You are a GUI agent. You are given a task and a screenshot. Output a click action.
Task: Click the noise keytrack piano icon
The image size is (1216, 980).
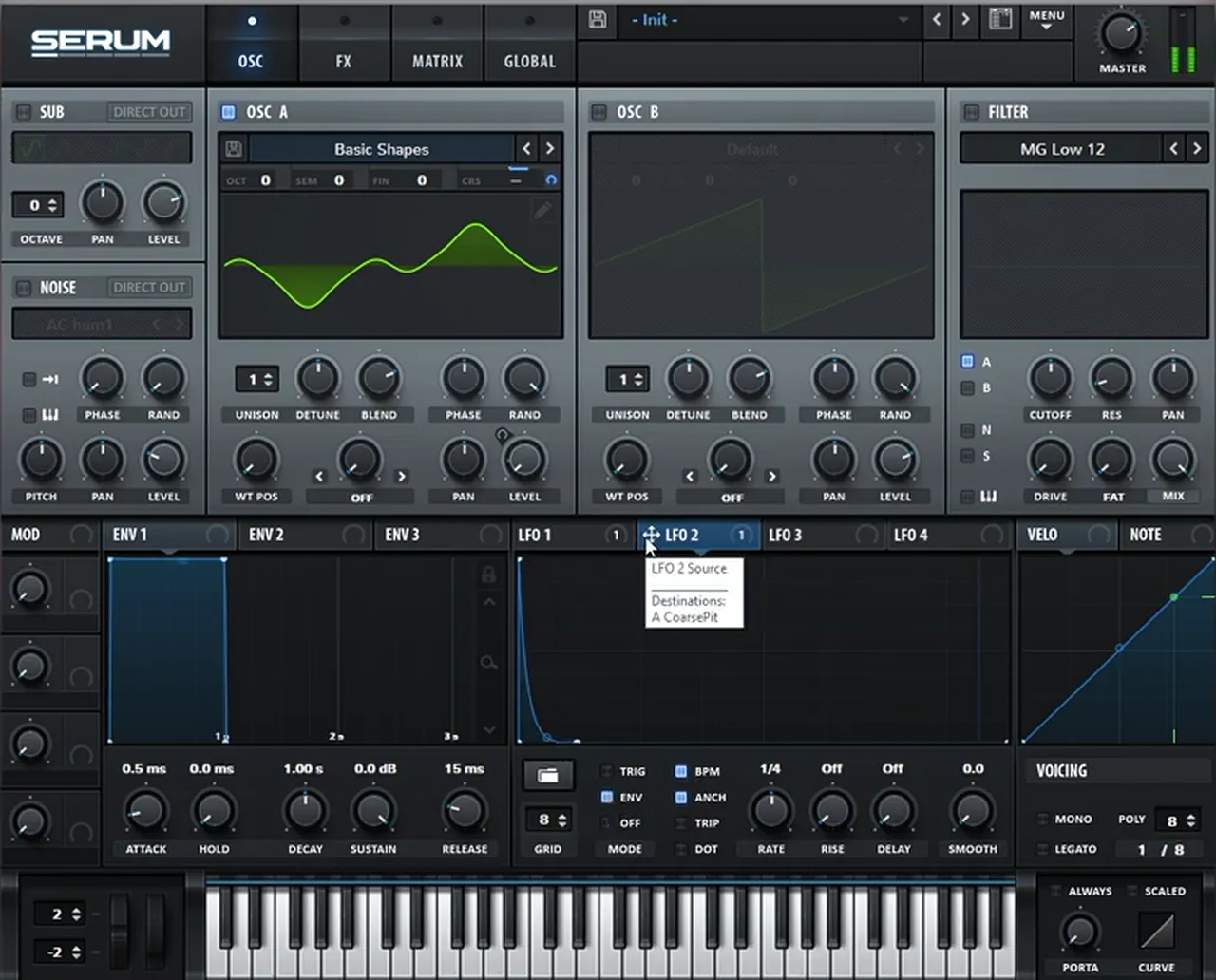pos(50,415)
